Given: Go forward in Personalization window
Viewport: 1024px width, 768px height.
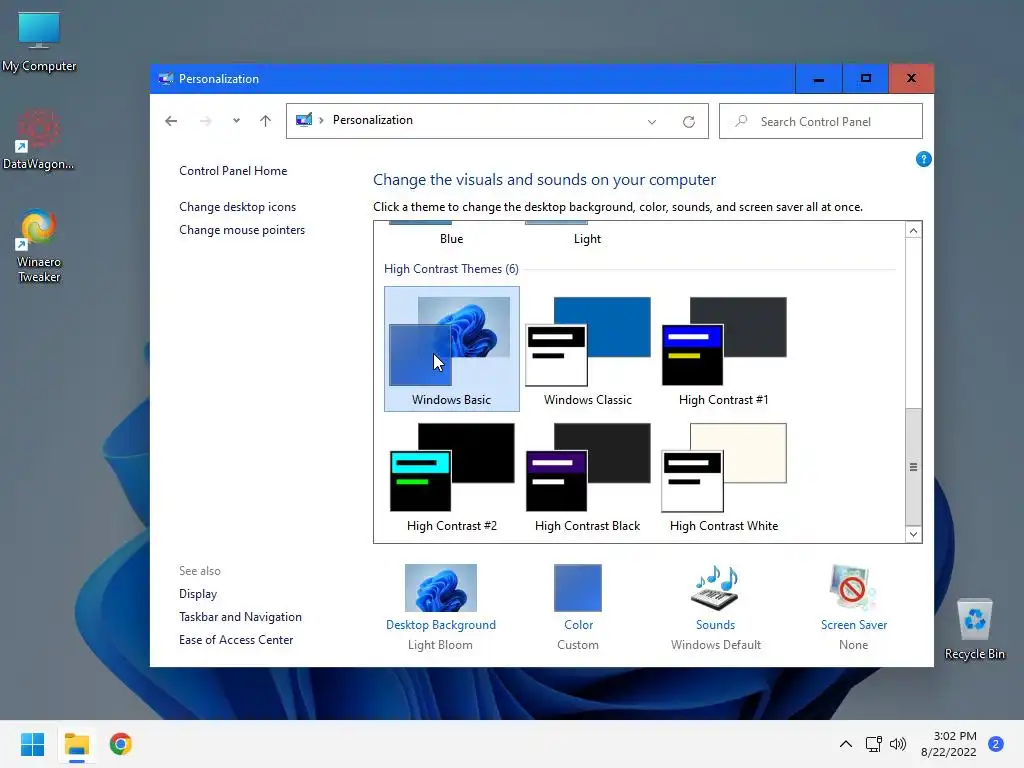Looking at the screenshot, I should pyautogui.click(x=205, y=121).
